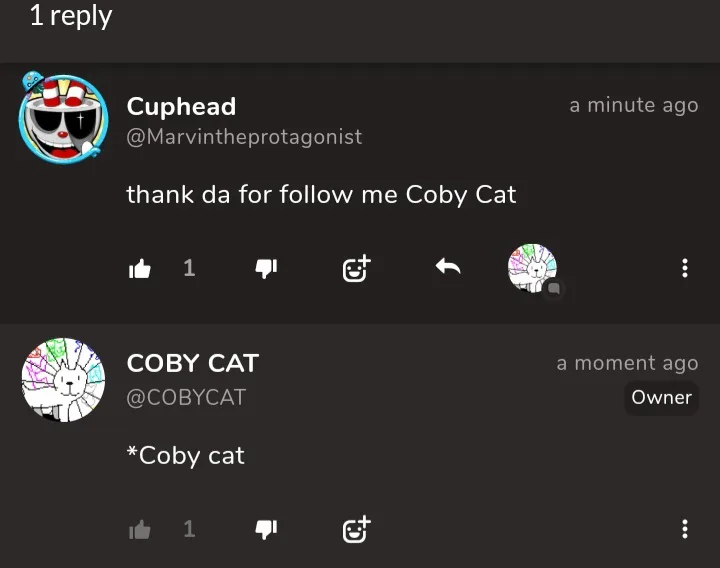This screenshot has width=720, height=568.
Task: Open the COBY CAT display name link
Action: (192, 363)
